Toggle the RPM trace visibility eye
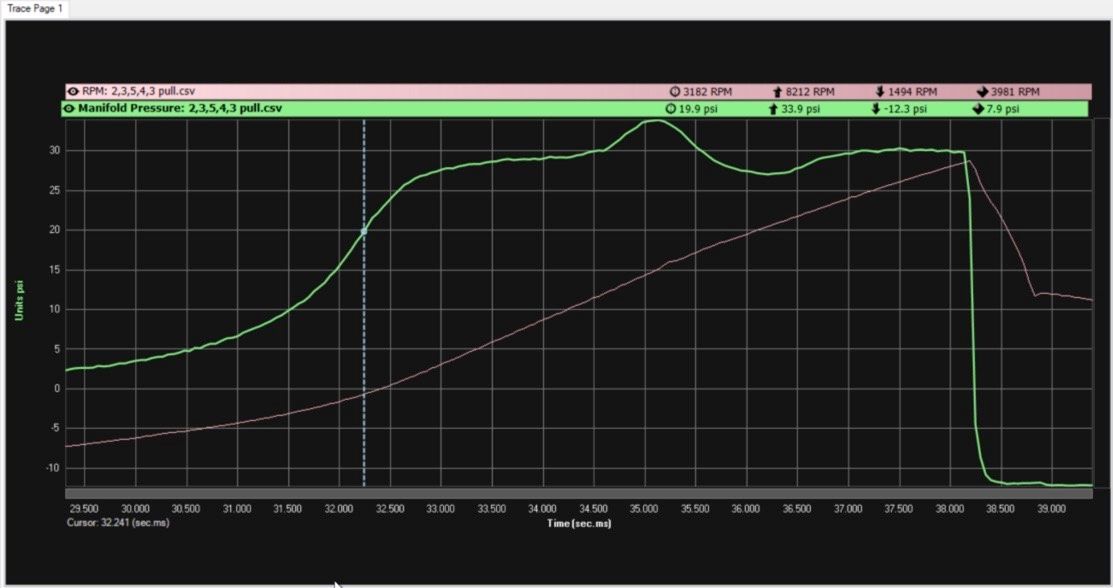The image size is (1113, 588). tap(72, 91)
